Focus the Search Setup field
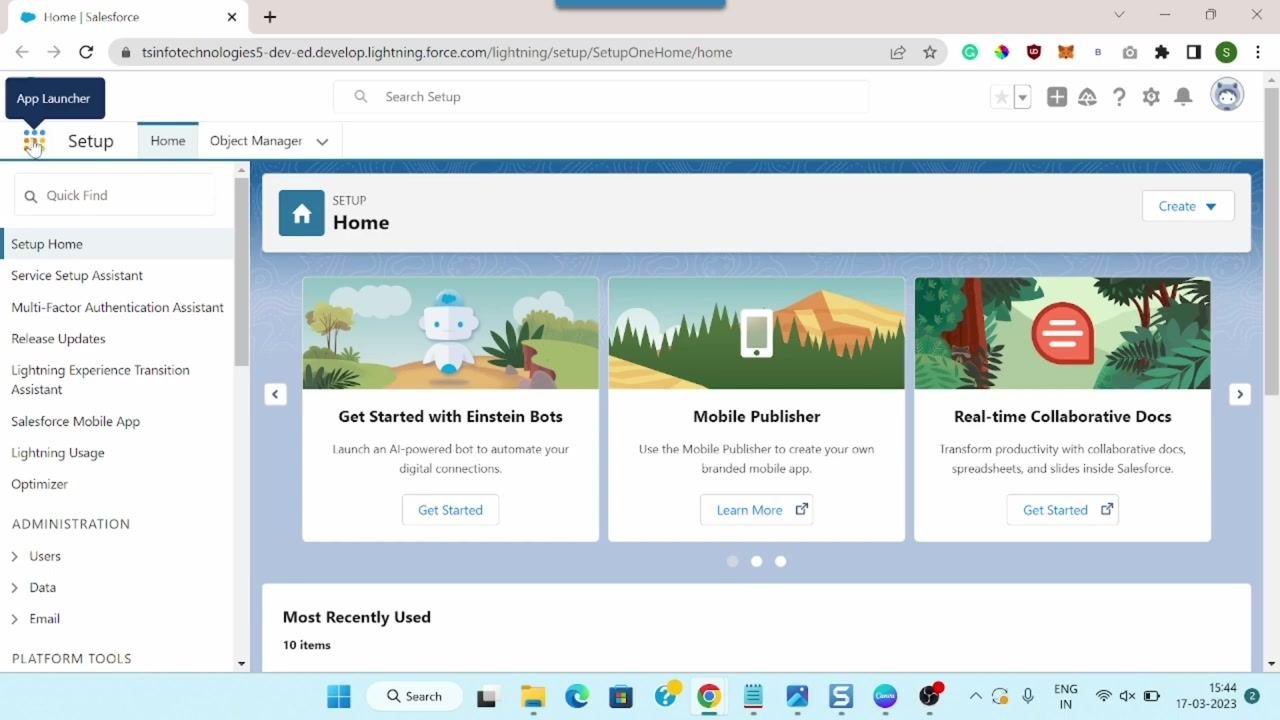This screenshot has height=720, width=1280. (601, 97)
